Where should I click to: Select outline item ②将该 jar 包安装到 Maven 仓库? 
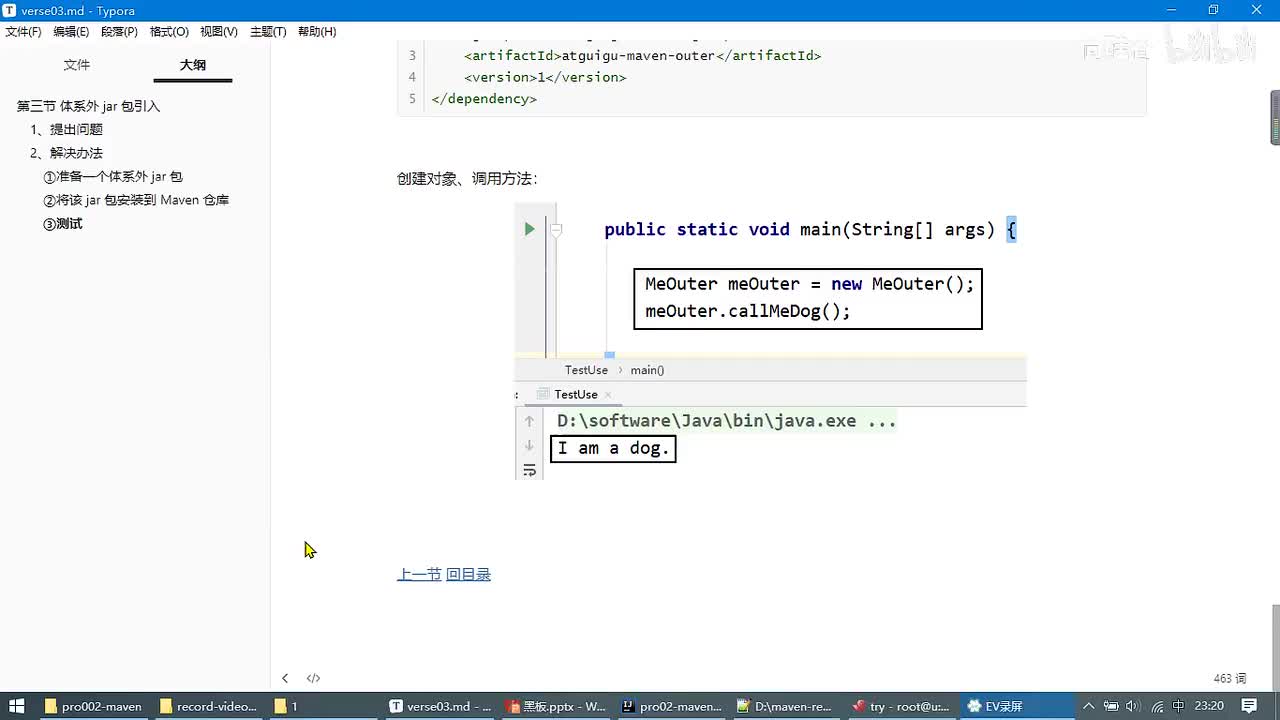tap(135, 200)
